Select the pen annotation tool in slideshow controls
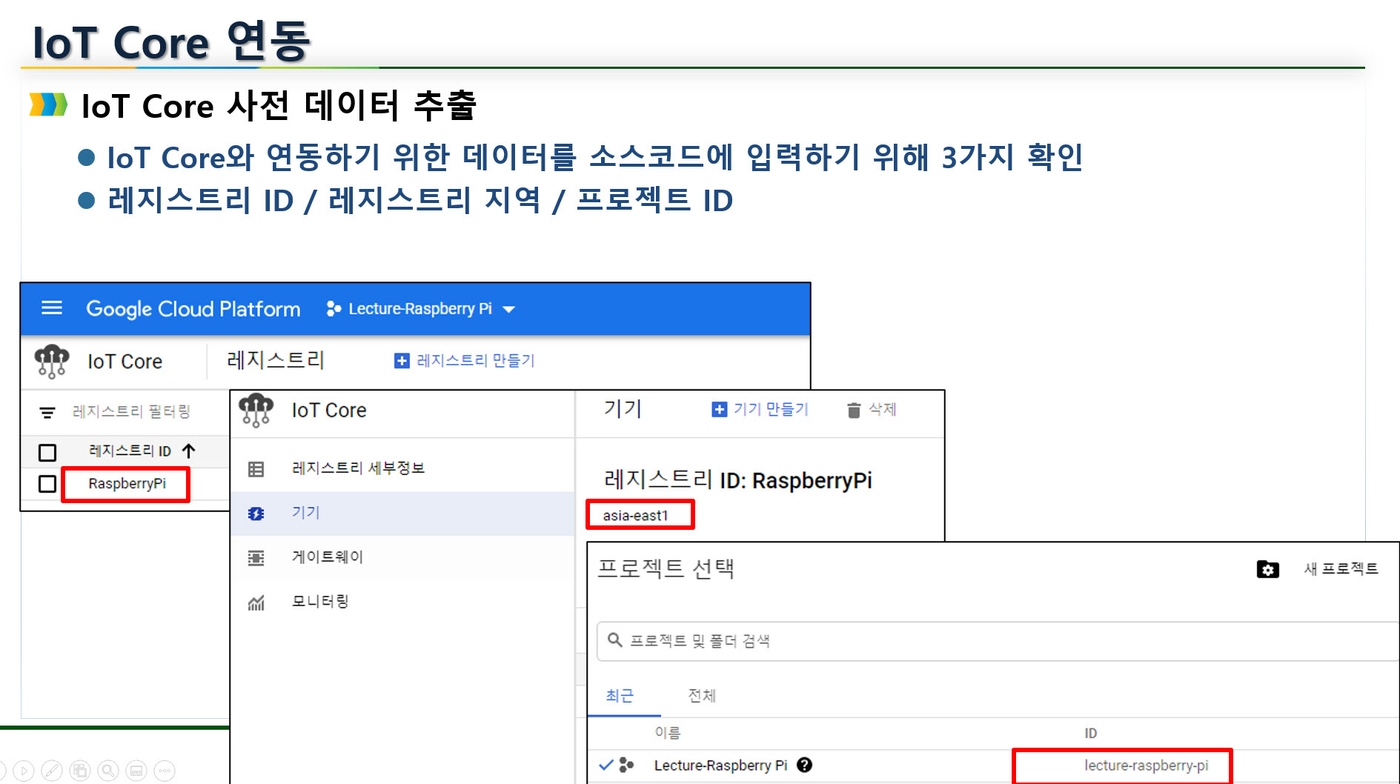This screenshot has width=1400, height=784. tap(51, 771)
